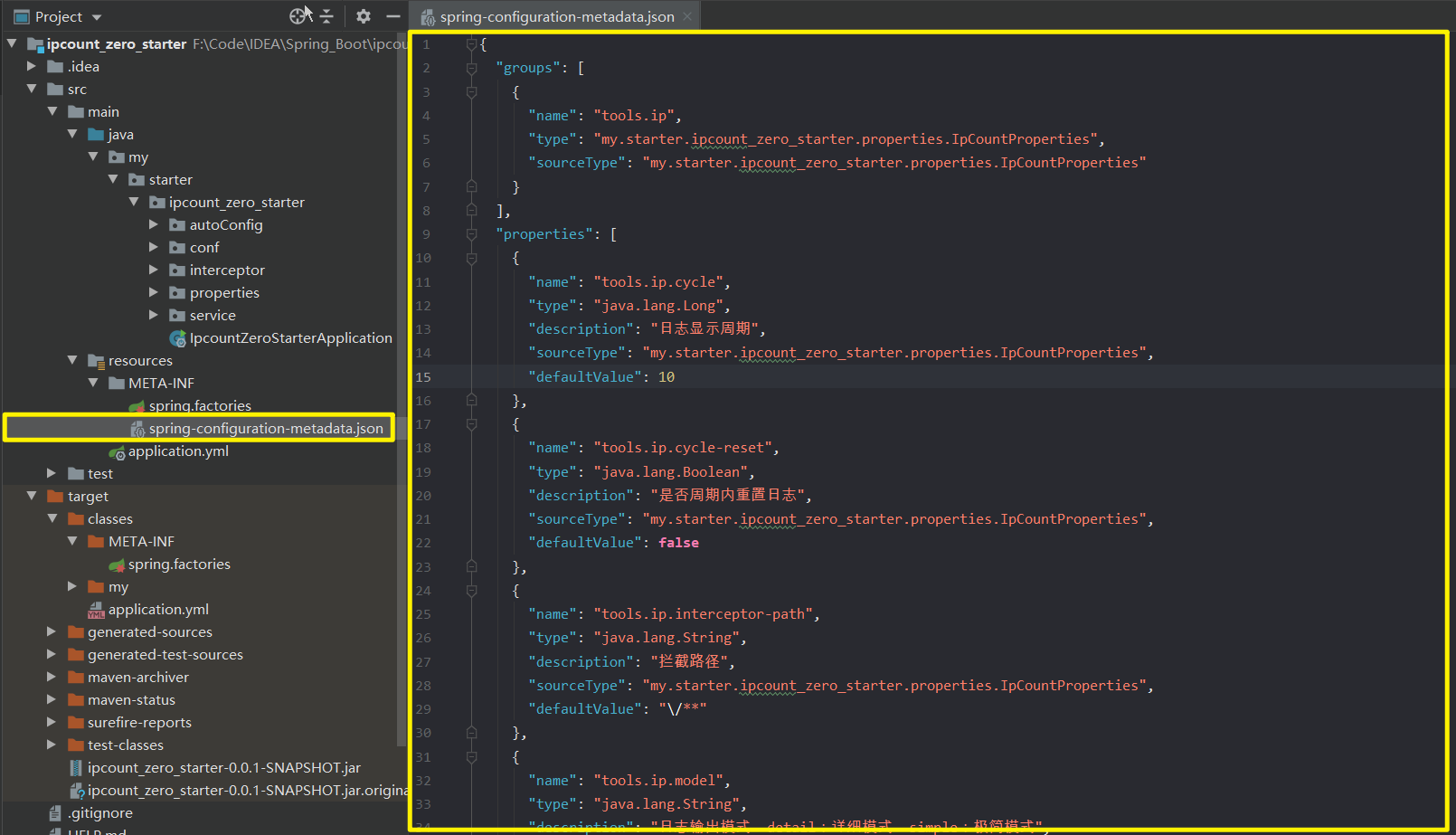The image size is (1456, 835).
Task: Collapse the resources folder
Action: click(72, 360)
